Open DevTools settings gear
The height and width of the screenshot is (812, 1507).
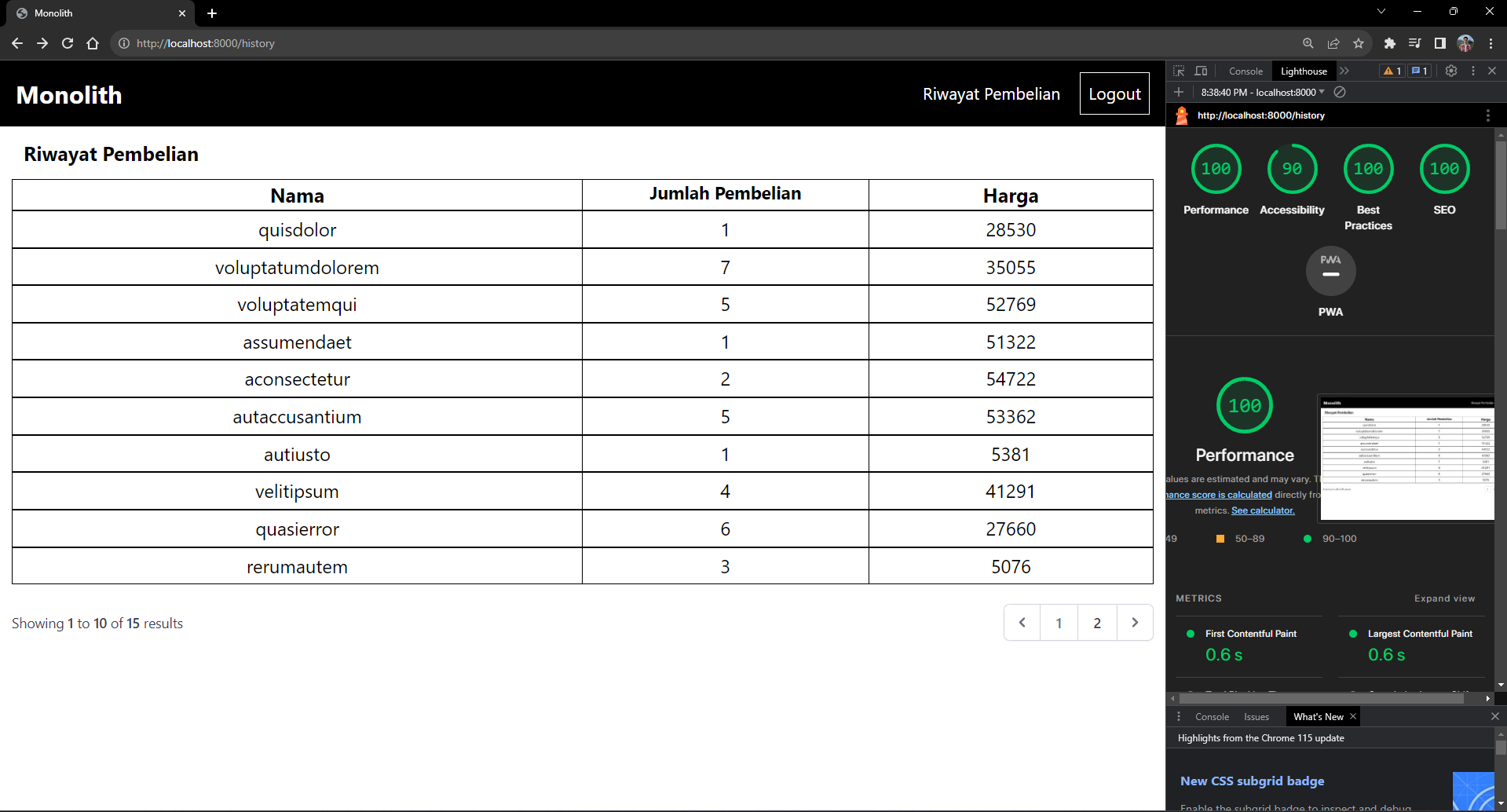point(1451,71)
